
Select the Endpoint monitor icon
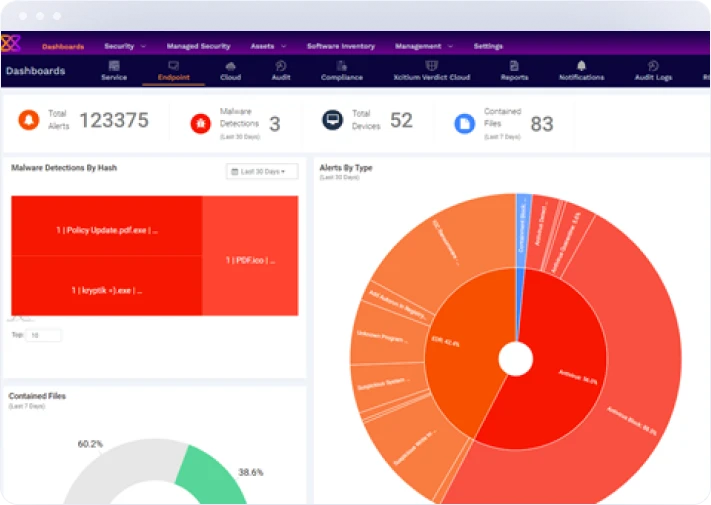[x=173, y=65]
